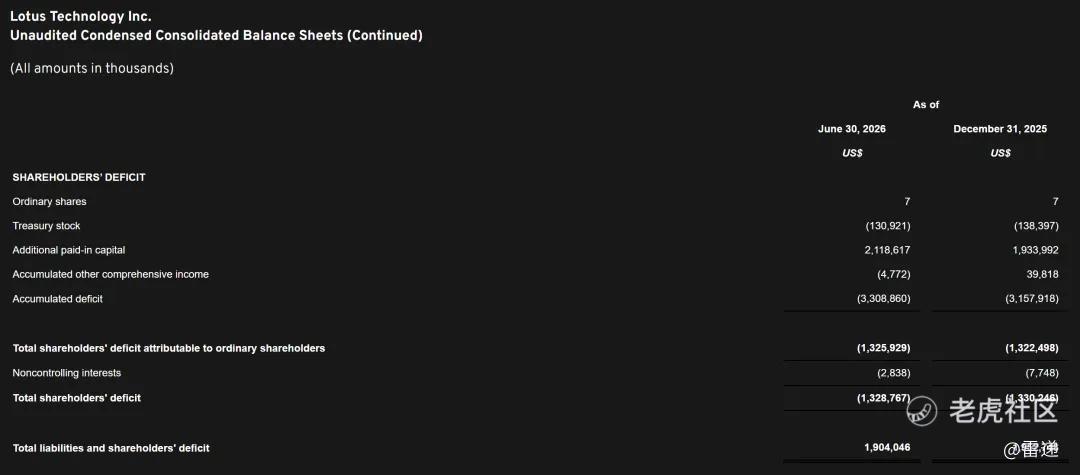Click the December 31, 2025 column header
Viewport: 1080px width, 475px height.
[x=1000, y=129]
